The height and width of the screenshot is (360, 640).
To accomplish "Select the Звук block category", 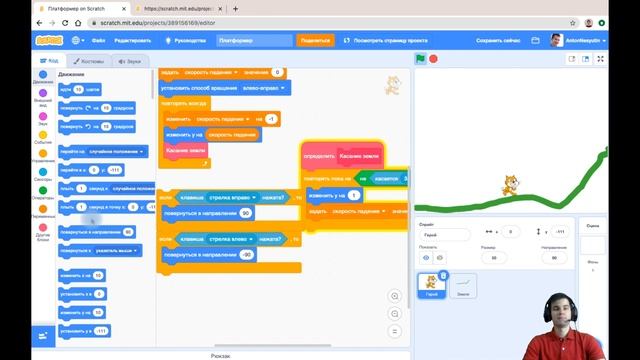I will point(43,119).
